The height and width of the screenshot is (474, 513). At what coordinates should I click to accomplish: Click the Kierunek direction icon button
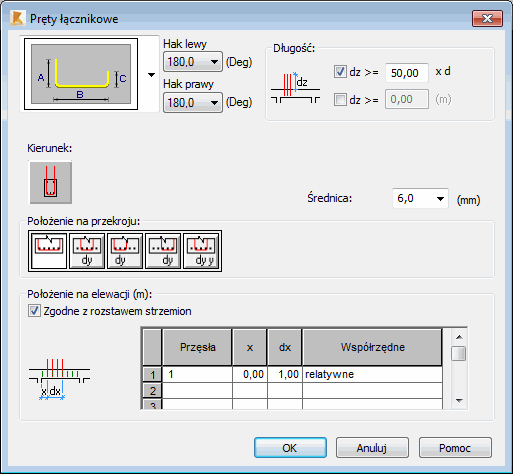point(51,182)
